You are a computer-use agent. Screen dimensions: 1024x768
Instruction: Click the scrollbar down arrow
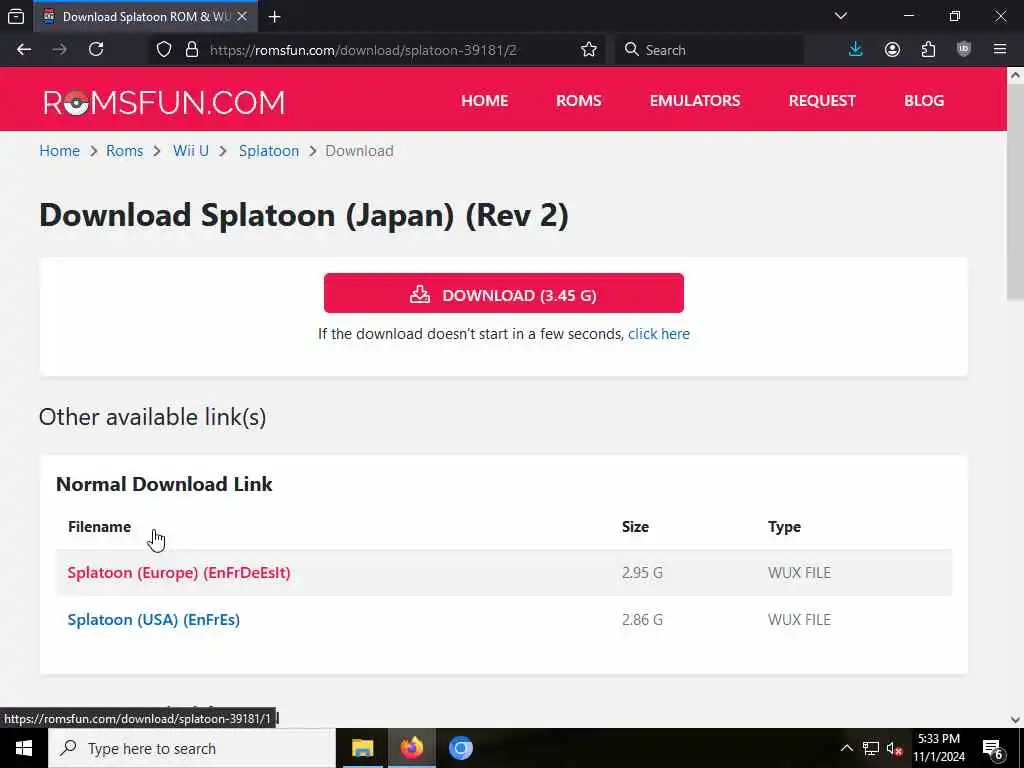(1015, 720)
